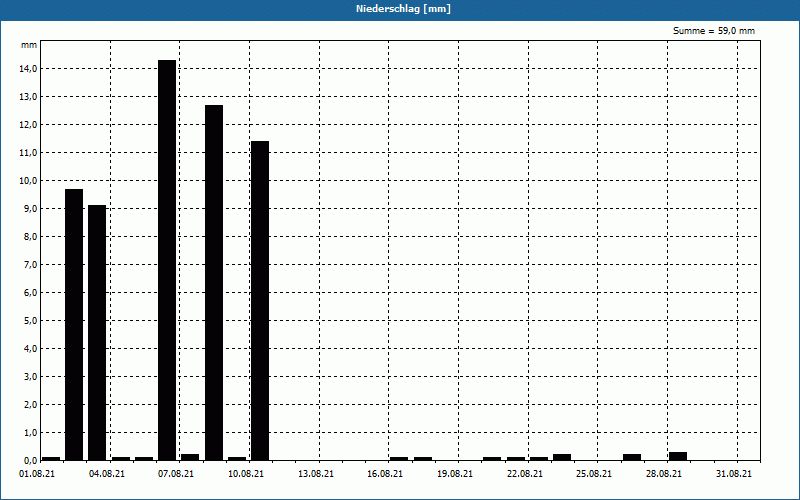Click the y-axis value 11,0
Screen dimensions: 800x500
pyautogui.click(x=28, y=153)
